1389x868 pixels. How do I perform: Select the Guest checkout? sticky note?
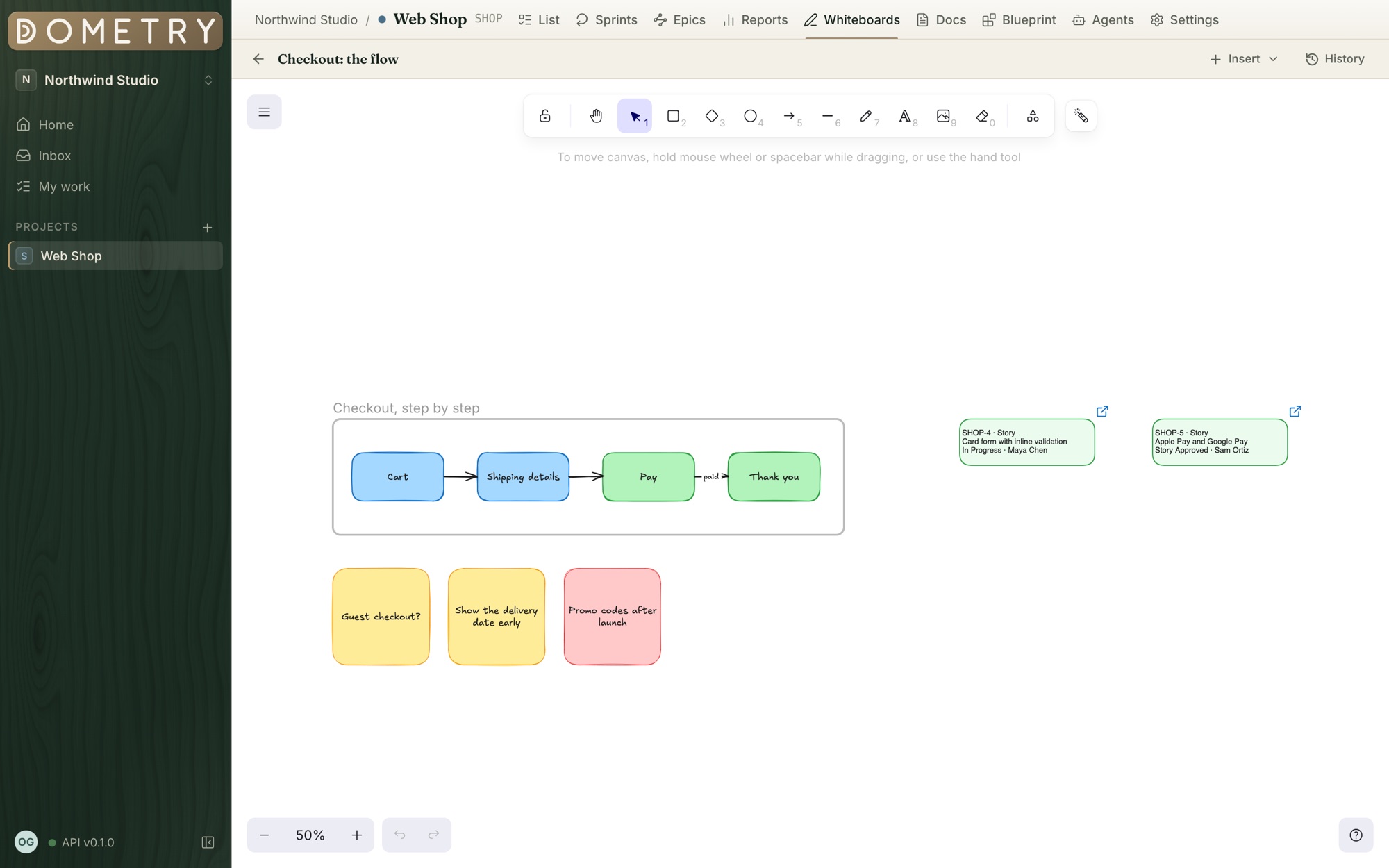click(381, 617)
